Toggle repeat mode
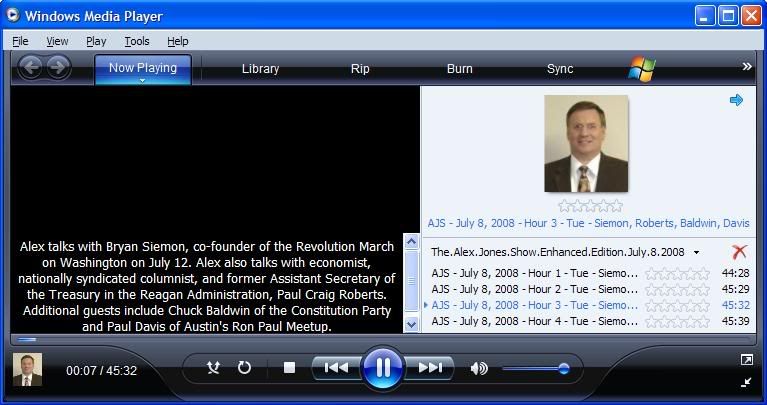 244,367
